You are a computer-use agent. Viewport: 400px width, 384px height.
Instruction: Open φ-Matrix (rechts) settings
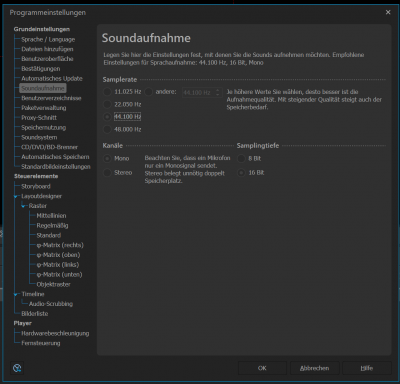[x=60, y=245]
